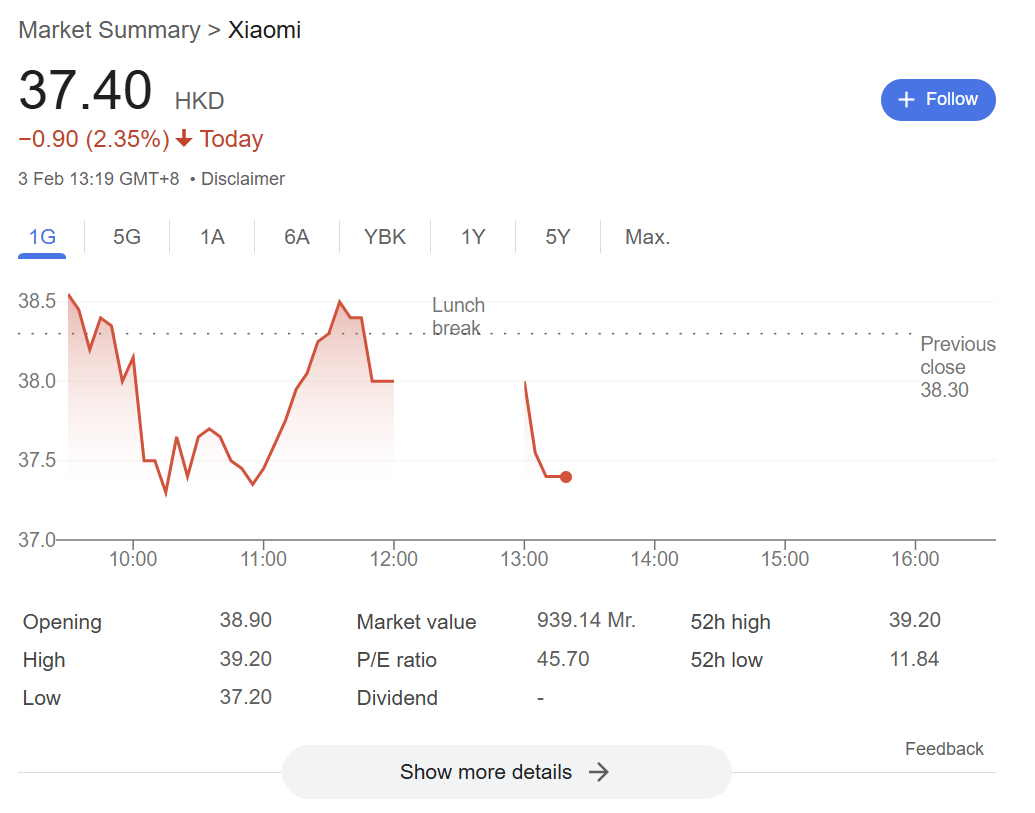Select the 1G time range tab

click(42, 236)
